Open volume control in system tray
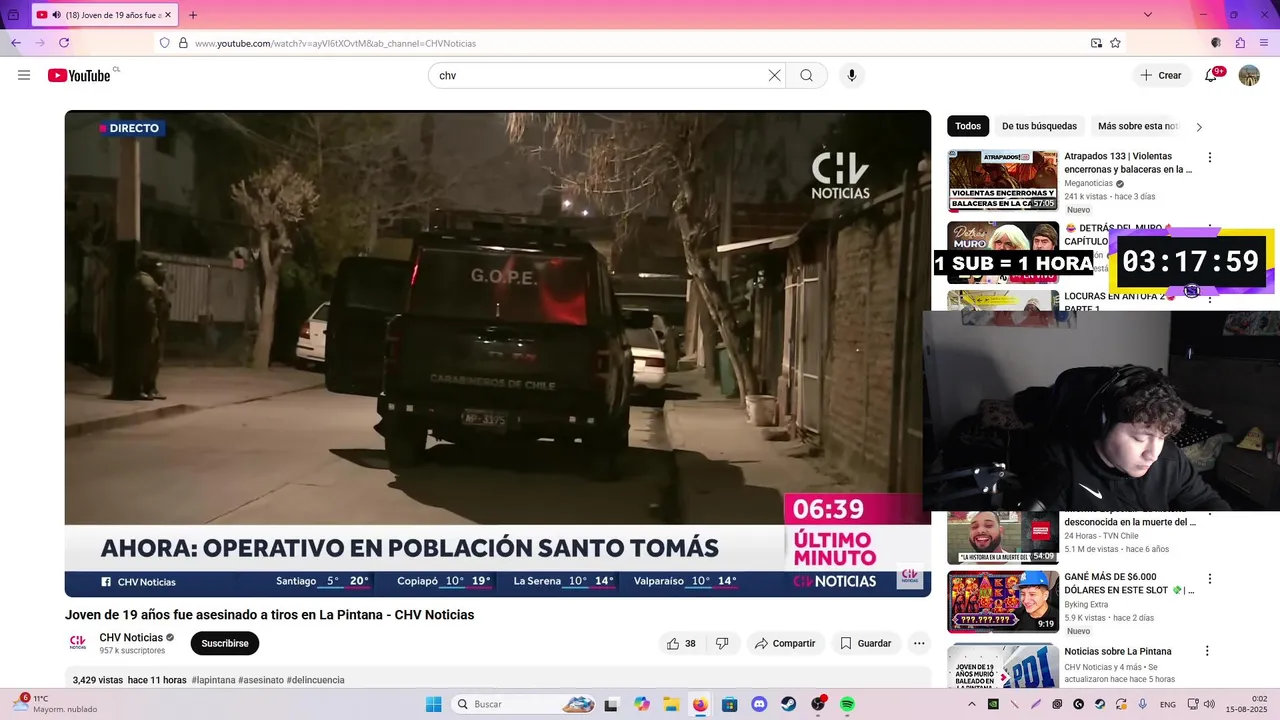This screenshot has height=720, width=1280. (1208, 704)
